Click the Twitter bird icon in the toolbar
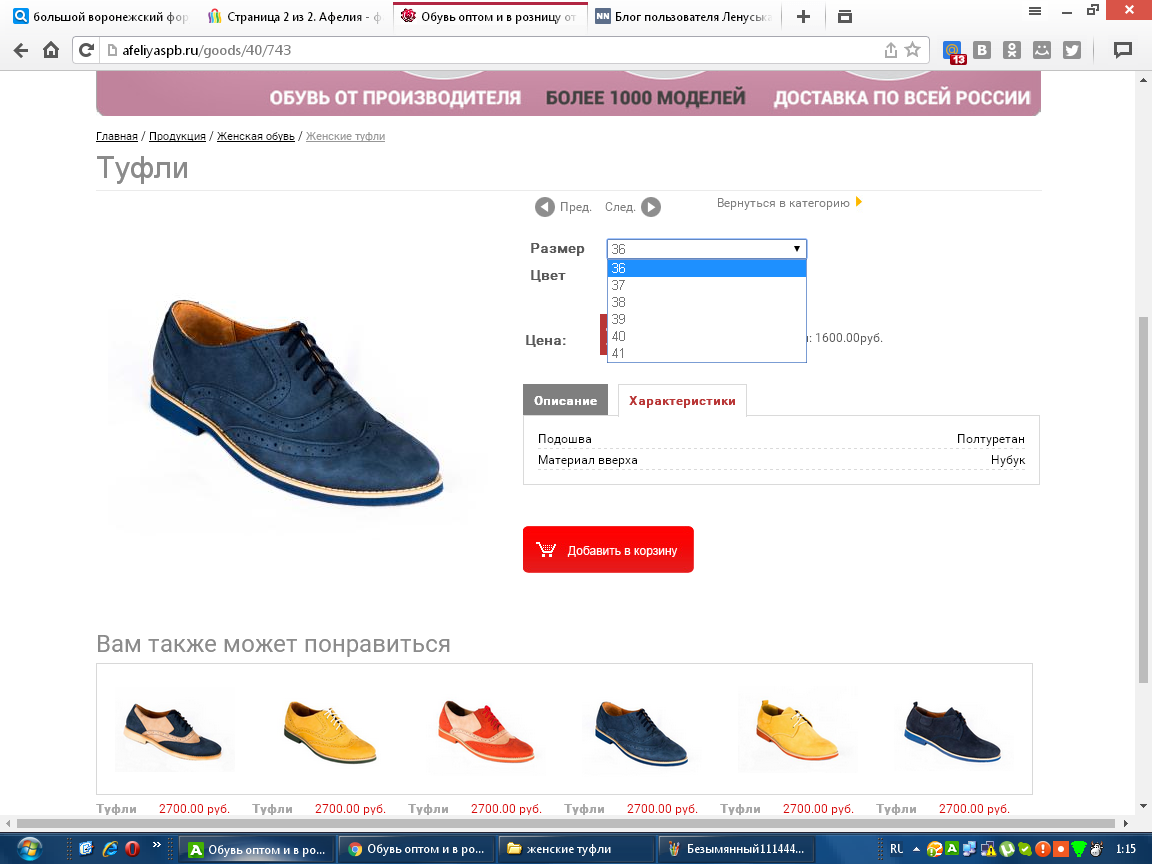Screen dimensions: 1152x864 click(1072, 50)
